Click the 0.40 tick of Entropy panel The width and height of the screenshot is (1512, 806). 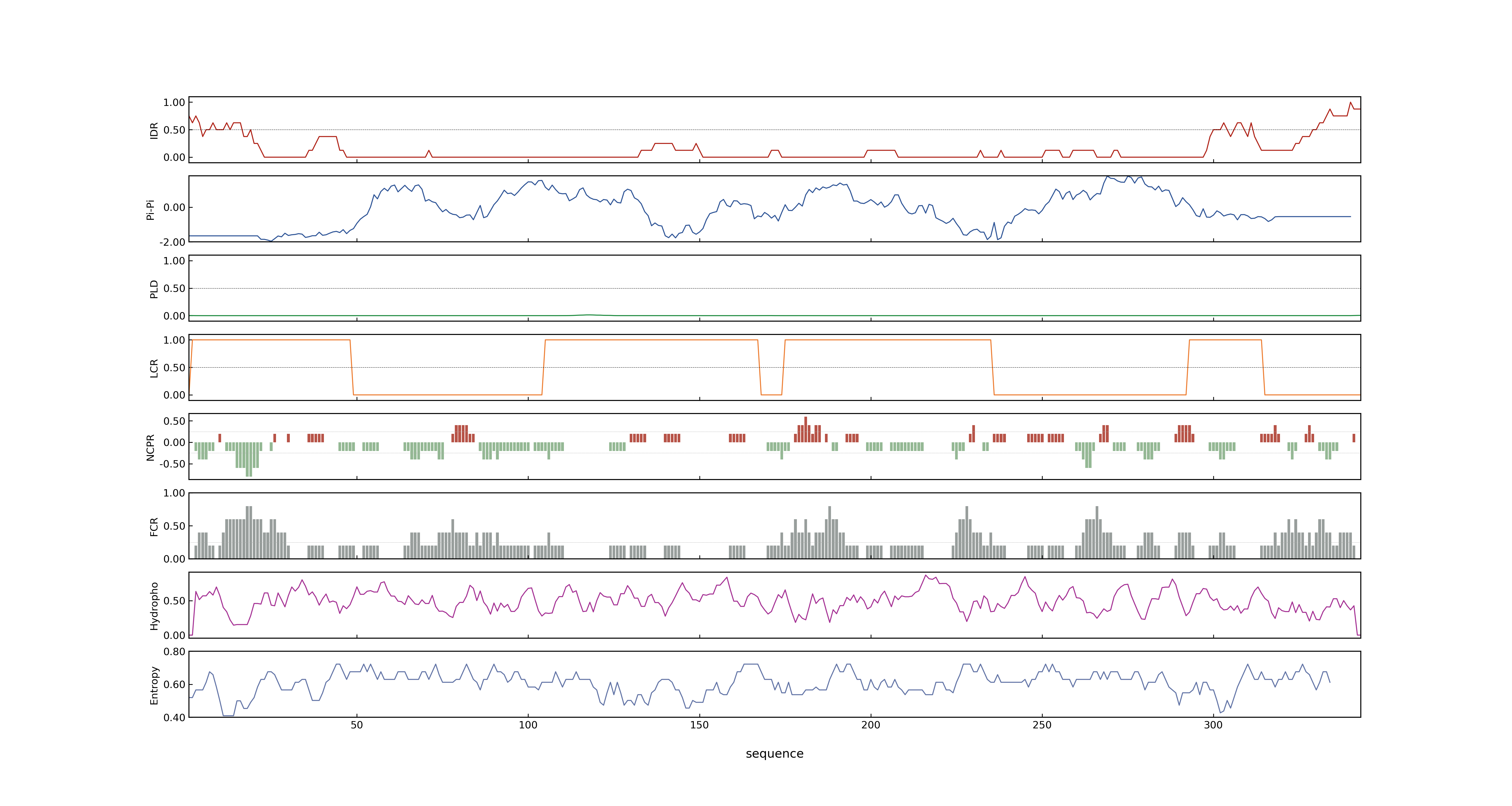tap(174, 717)
